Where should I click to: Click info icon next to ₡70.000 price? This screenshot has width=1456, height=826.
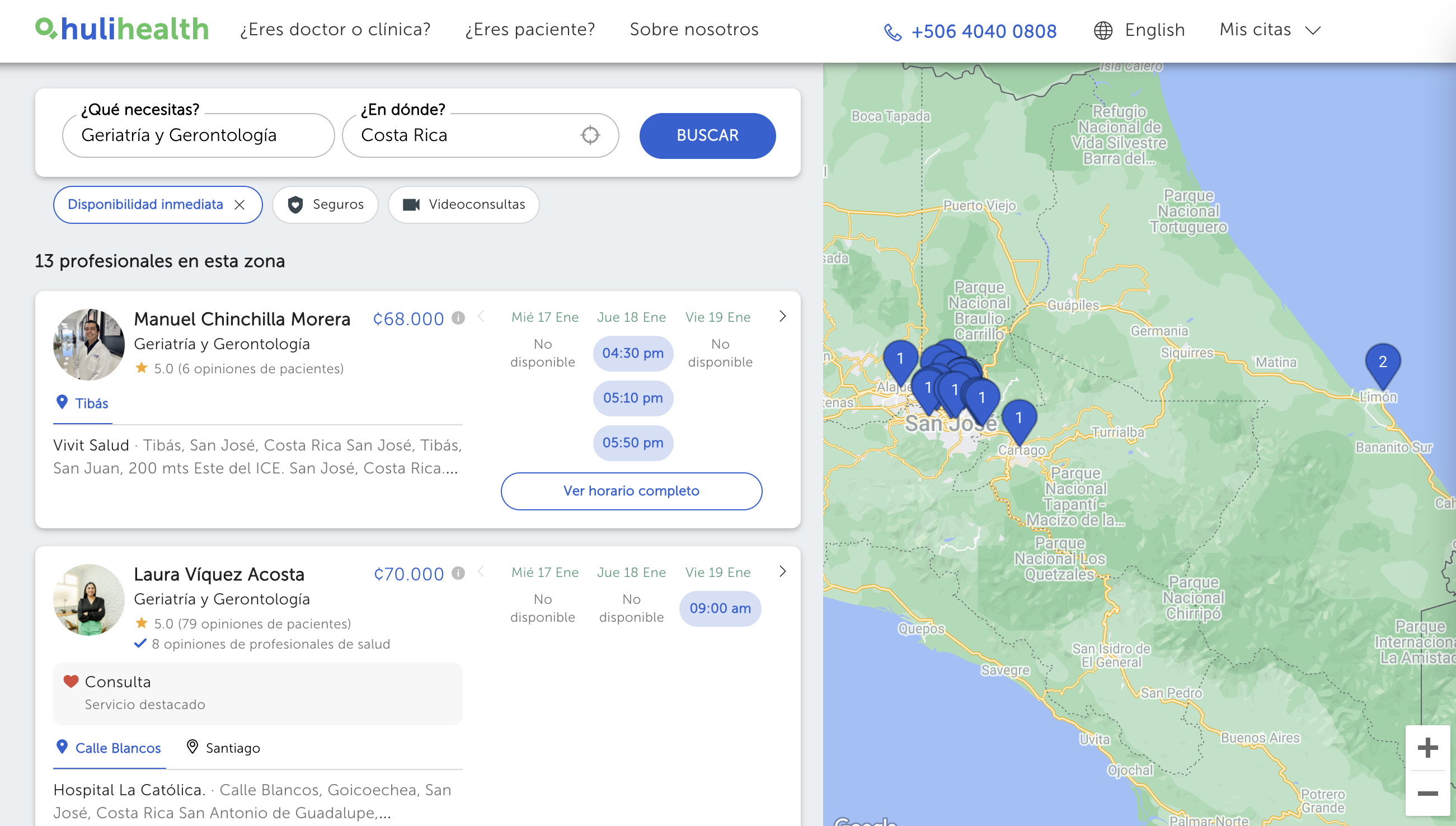coord(458,574)
